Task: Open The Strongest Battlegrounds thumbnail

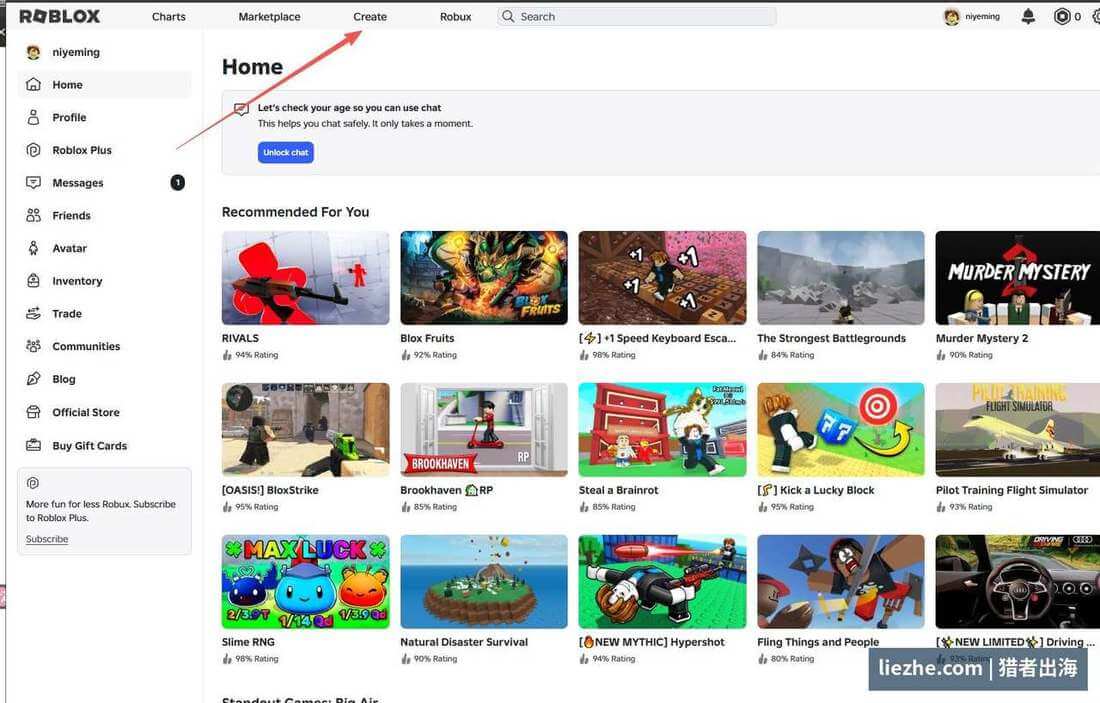Action: (x=841, y=278)
